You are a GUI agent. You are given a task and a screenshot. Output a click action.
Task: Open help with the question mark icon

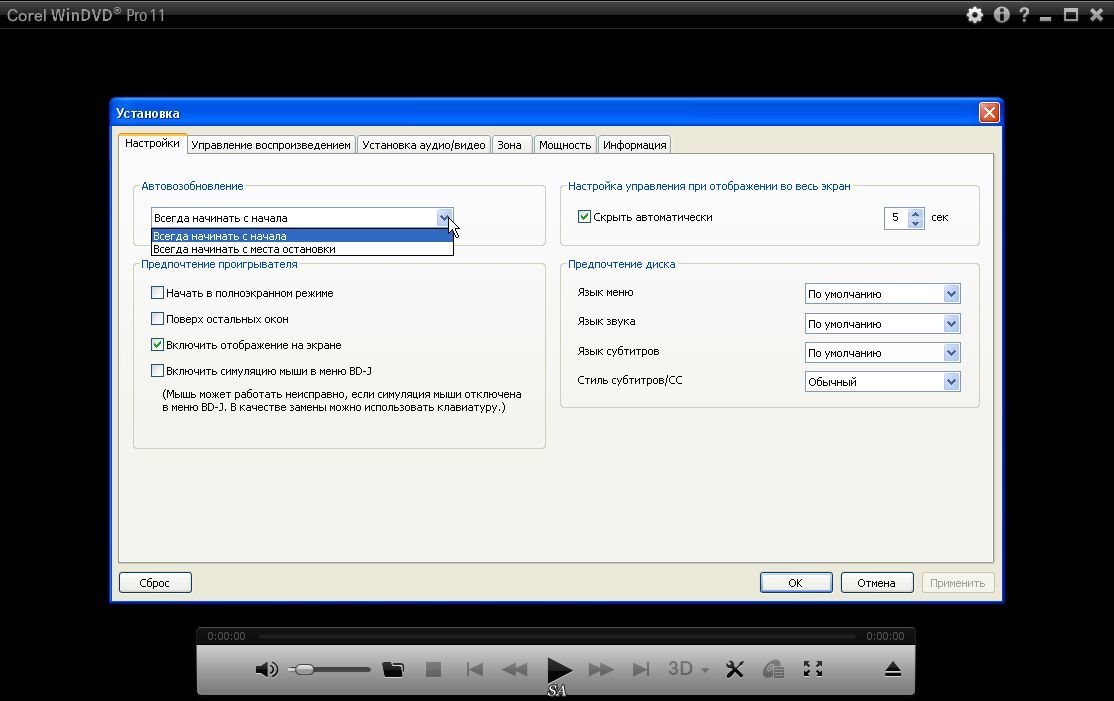tap(1024, 15)
